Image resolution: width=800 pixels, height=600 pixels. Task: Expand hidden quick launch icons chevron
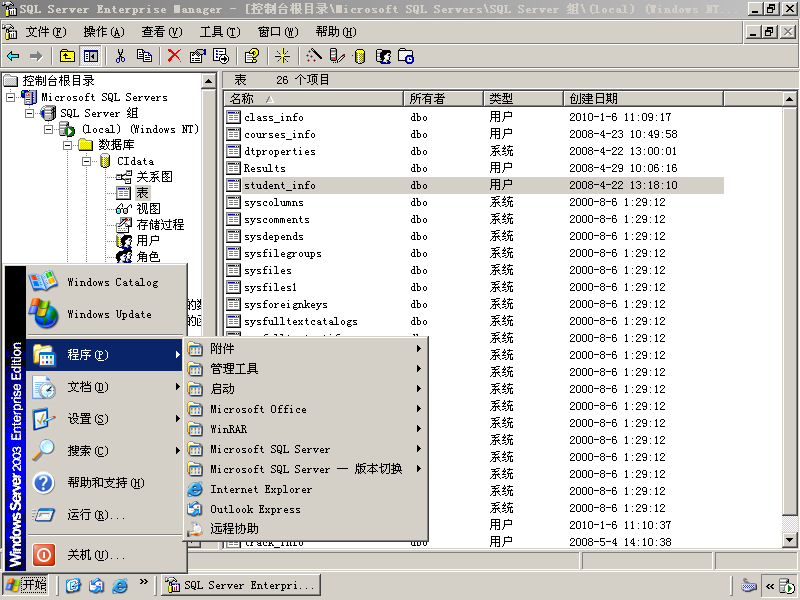143,582
